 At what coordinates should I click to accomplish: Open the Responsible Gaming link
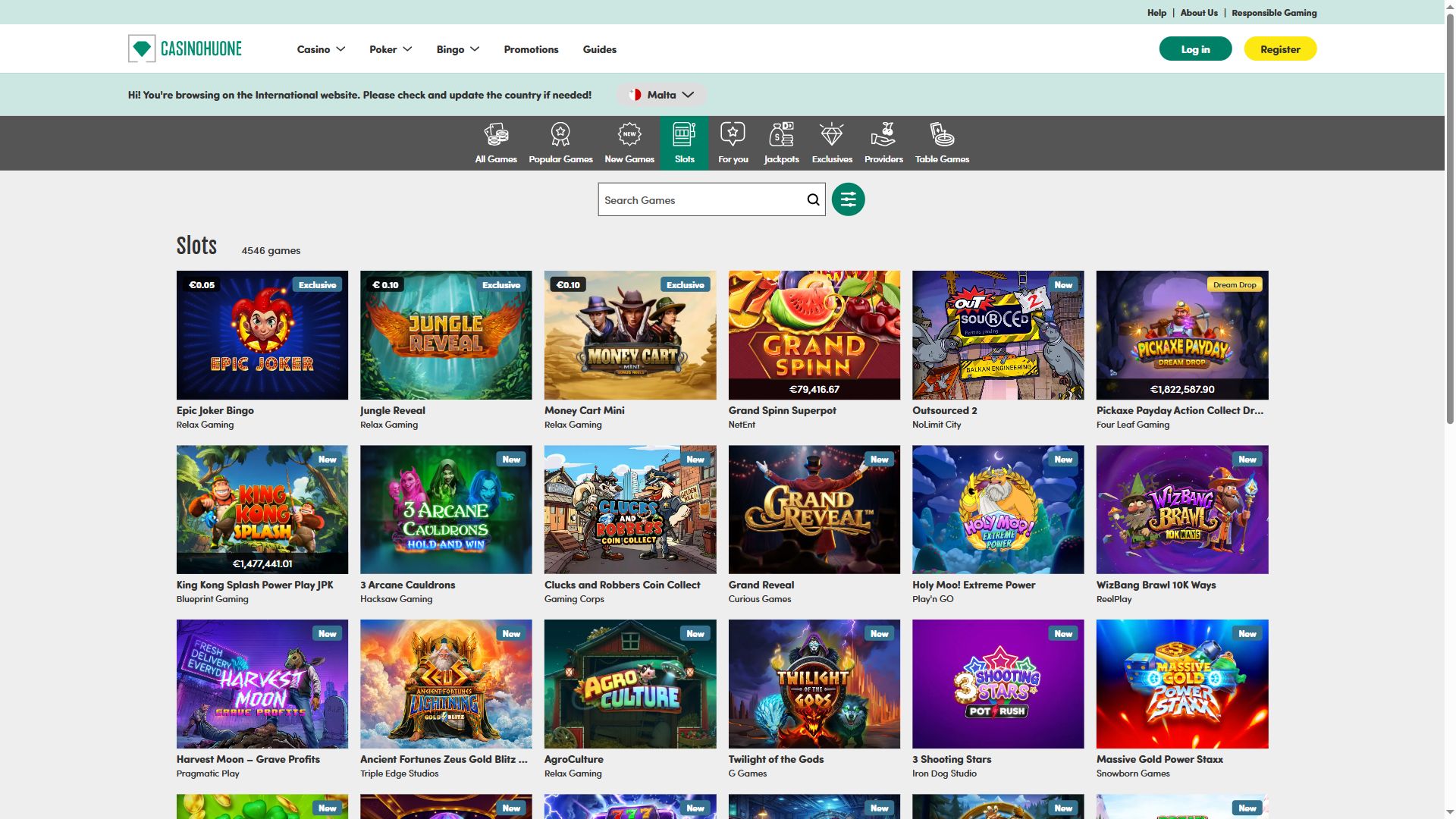(x=1274, y=13)
